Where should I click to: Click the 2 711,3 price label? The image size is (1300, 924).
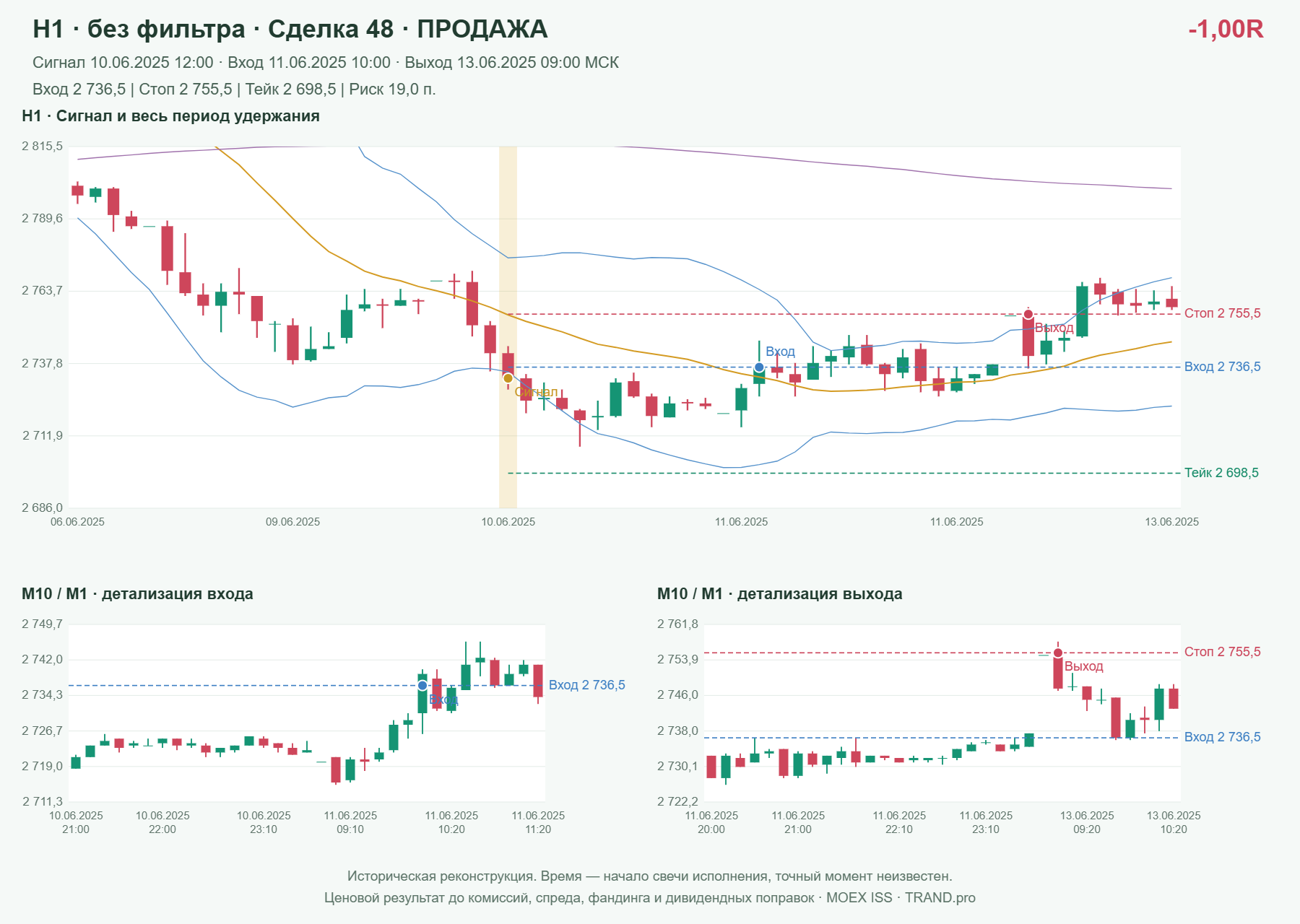42,801
